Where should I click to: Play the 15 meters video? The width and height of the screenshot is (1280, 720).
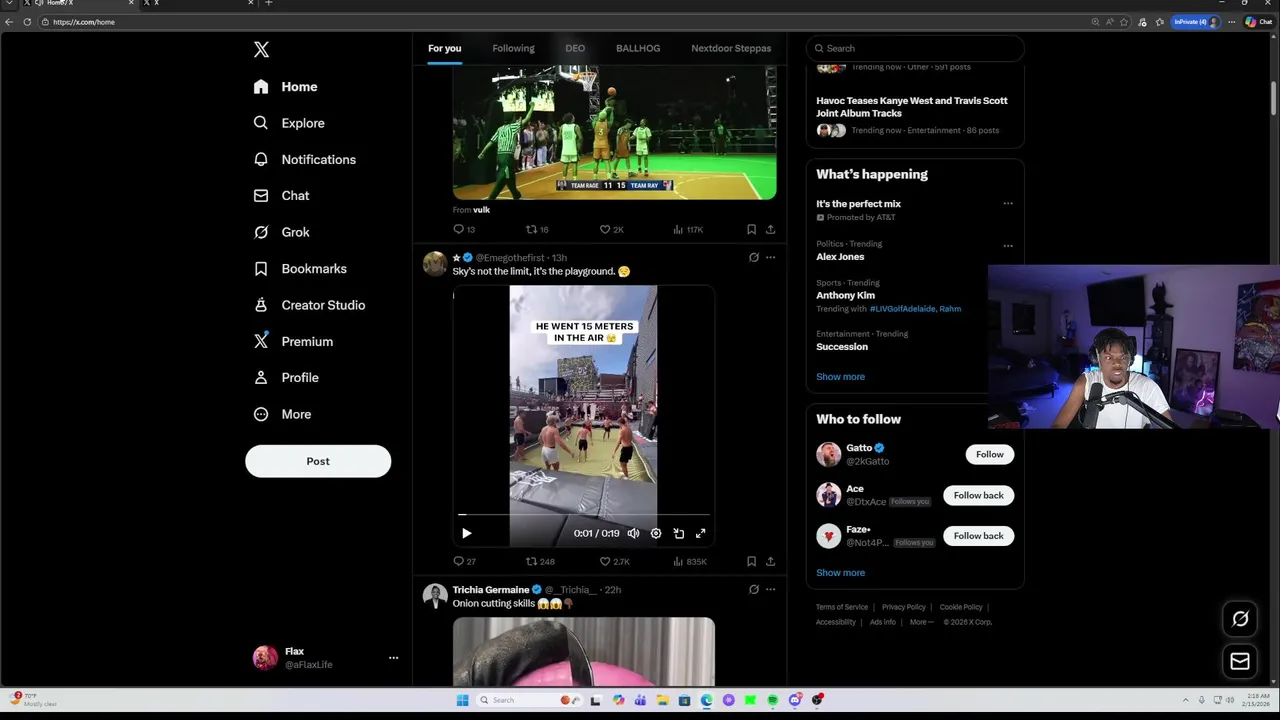(x=466, y=533)
